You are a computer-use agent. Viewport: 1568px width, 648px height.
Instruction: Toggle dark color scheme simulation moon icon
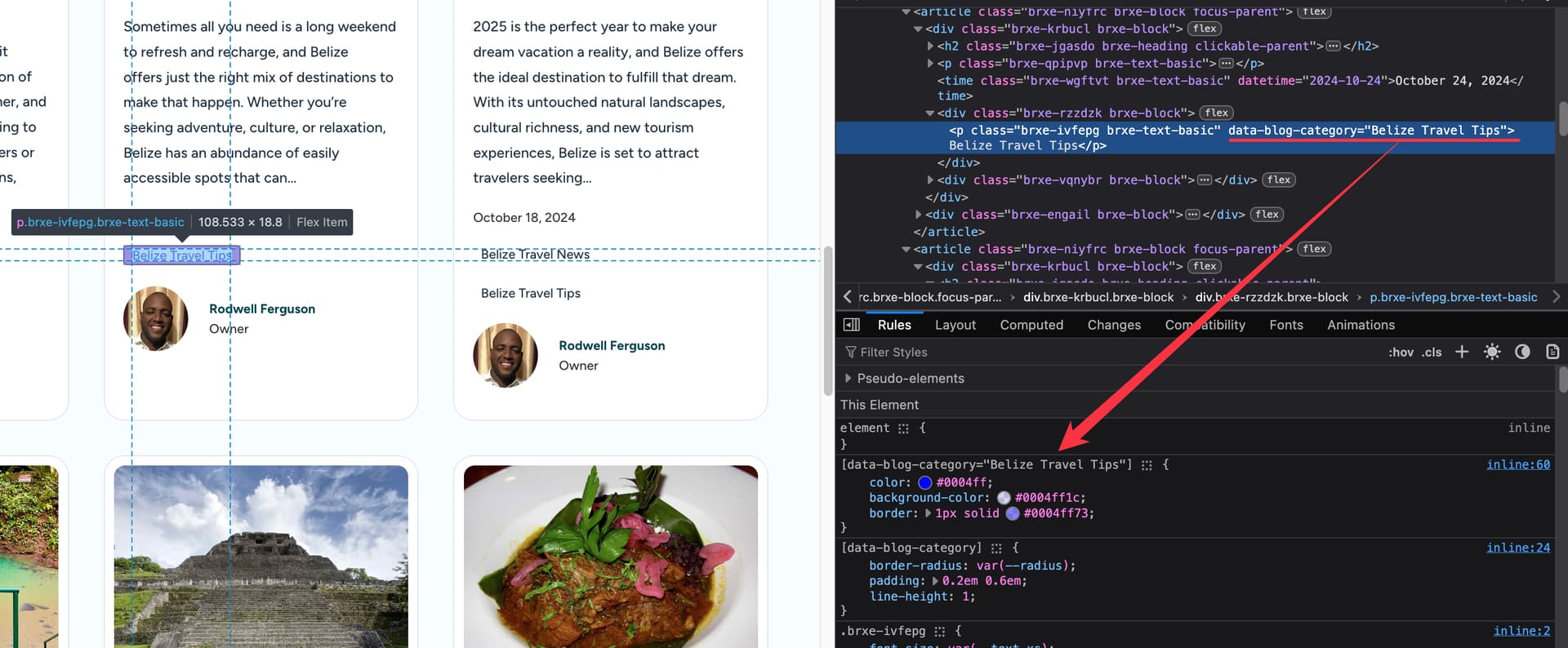click(x=1522, y=352)
